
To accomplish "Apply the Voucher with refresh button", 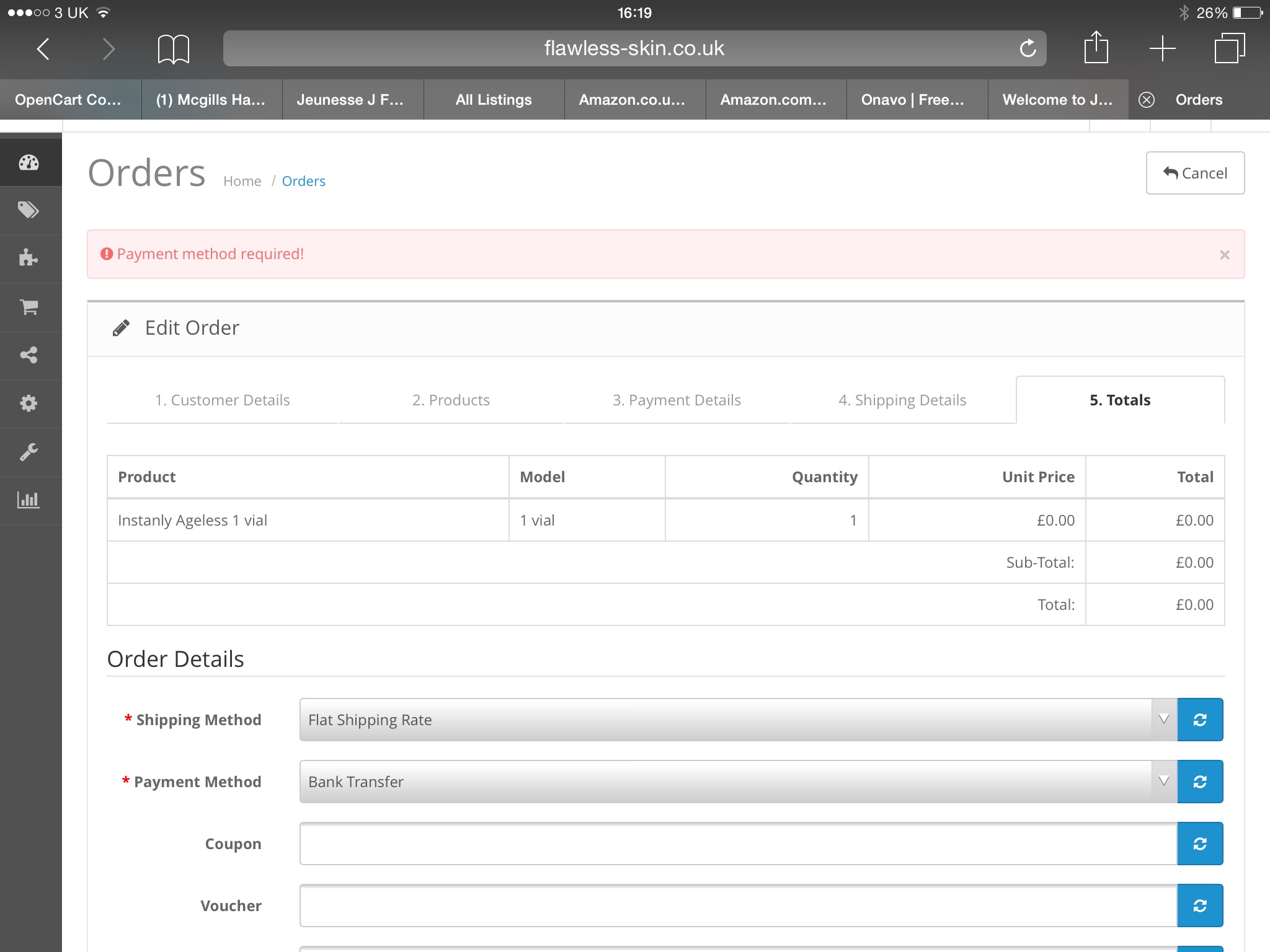I will point(1200,906).
